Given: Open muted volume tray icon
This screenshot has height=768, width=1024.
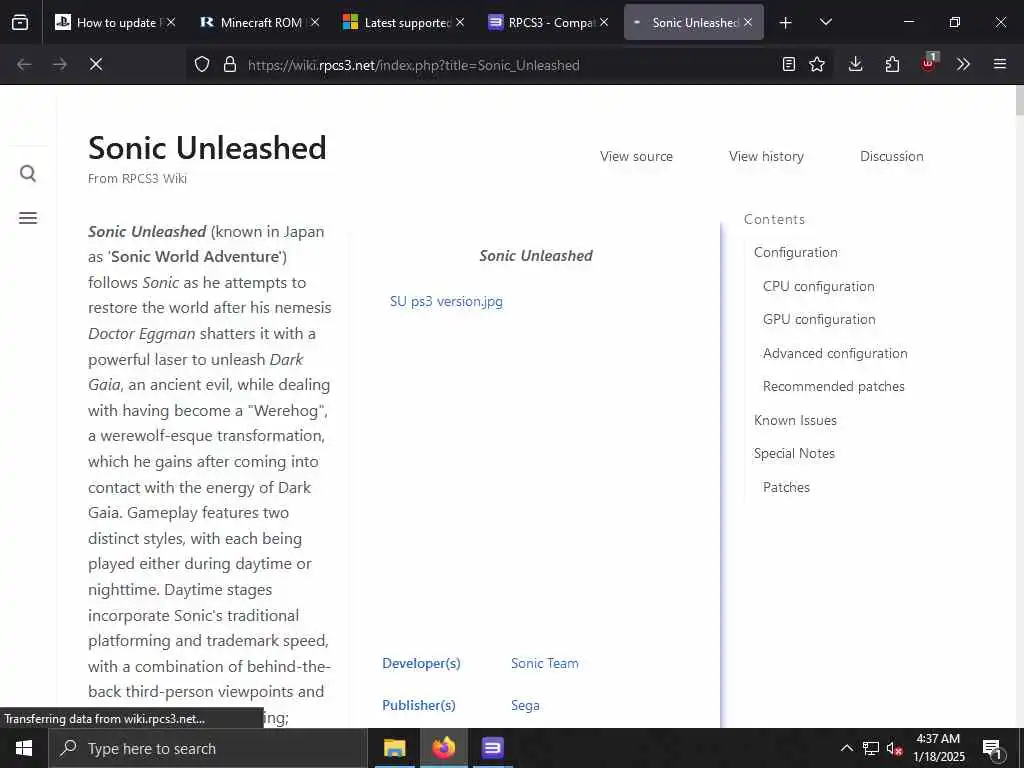Looking at the screenshot, I should (x=894, y=748).
